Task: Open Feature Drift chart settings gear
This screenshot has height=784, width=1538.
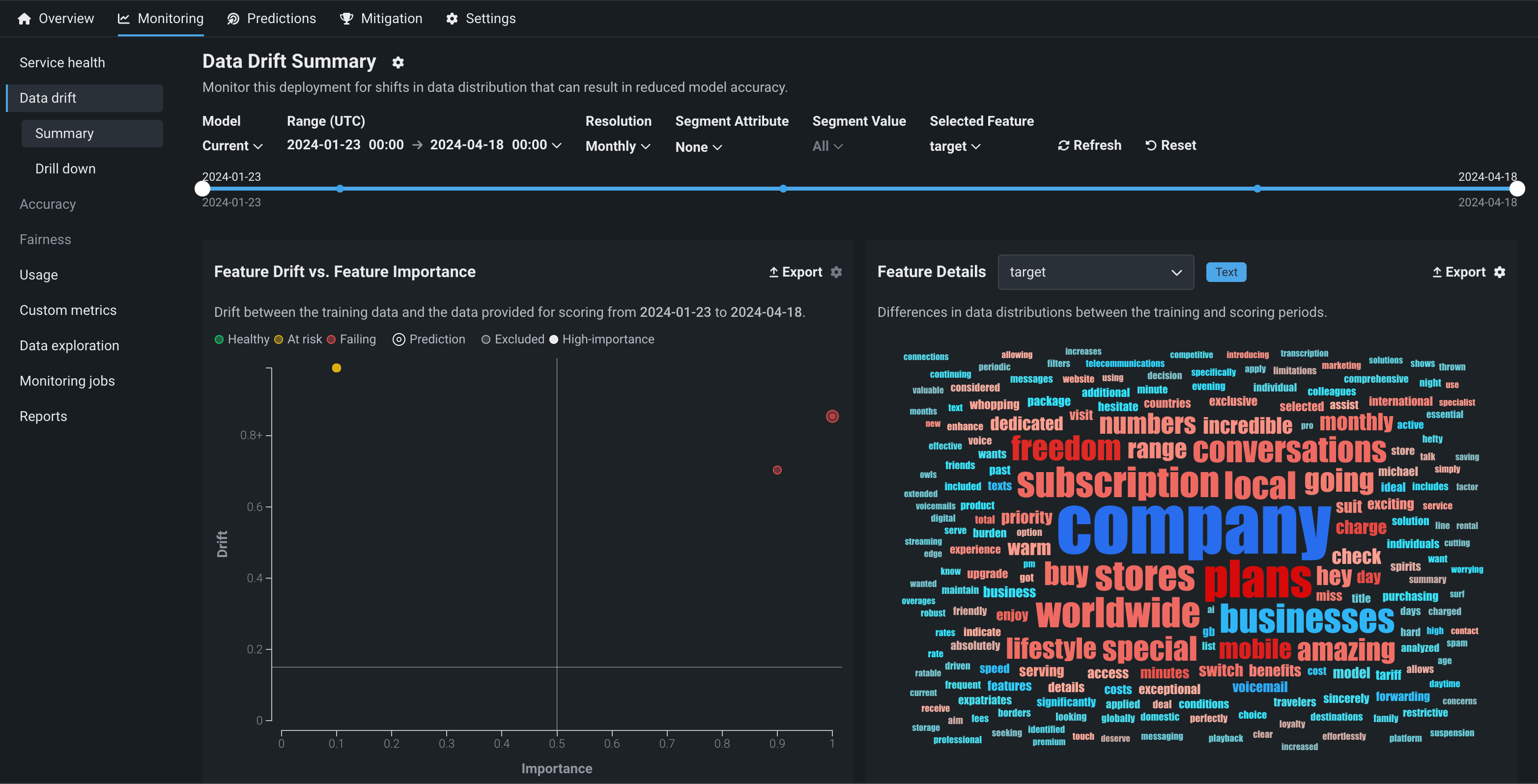Action: [836, 272]
